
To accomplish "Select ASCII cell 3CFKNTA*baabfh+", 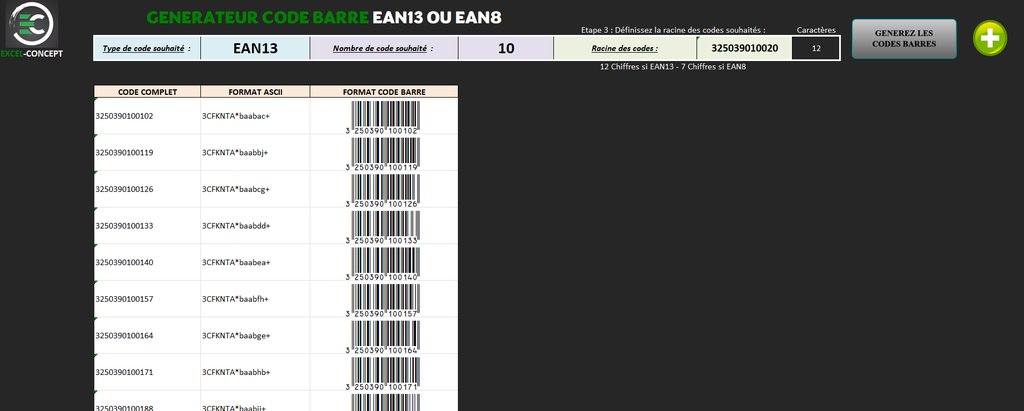I will pyautogui.click(x=255, y=299).
